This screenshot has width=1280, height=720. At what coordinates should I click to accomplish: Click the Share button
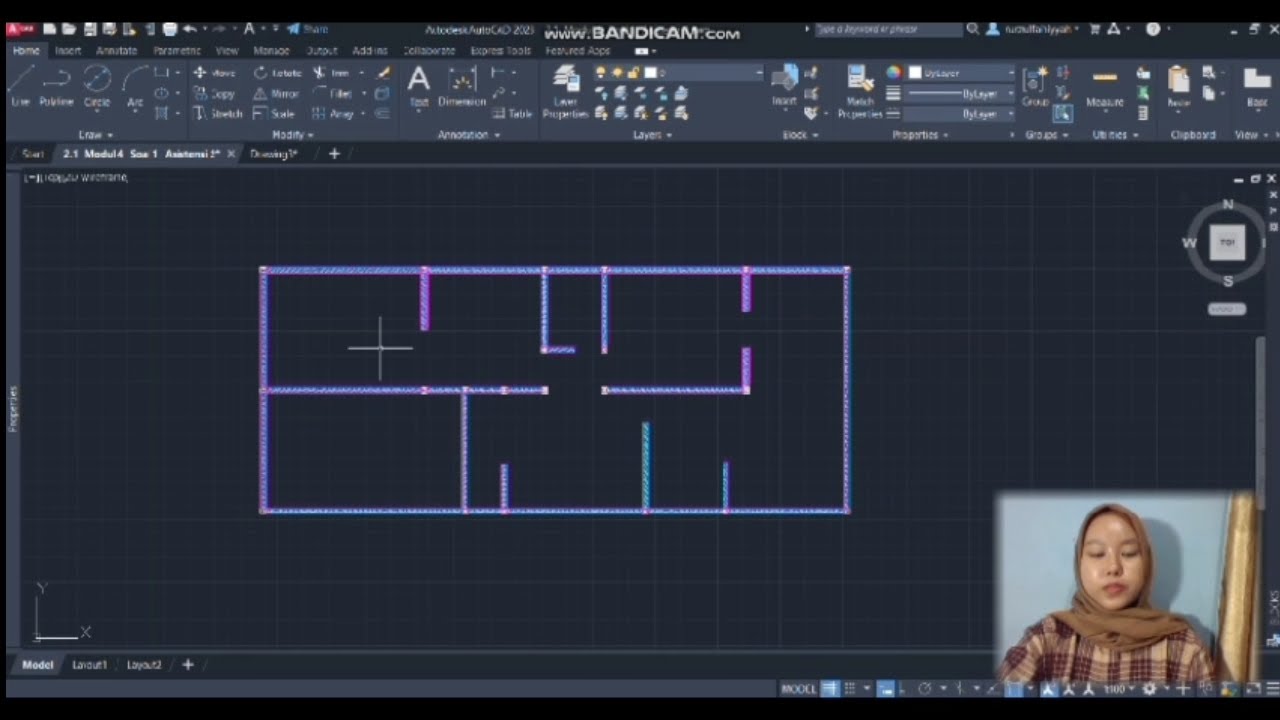[307, 30]
